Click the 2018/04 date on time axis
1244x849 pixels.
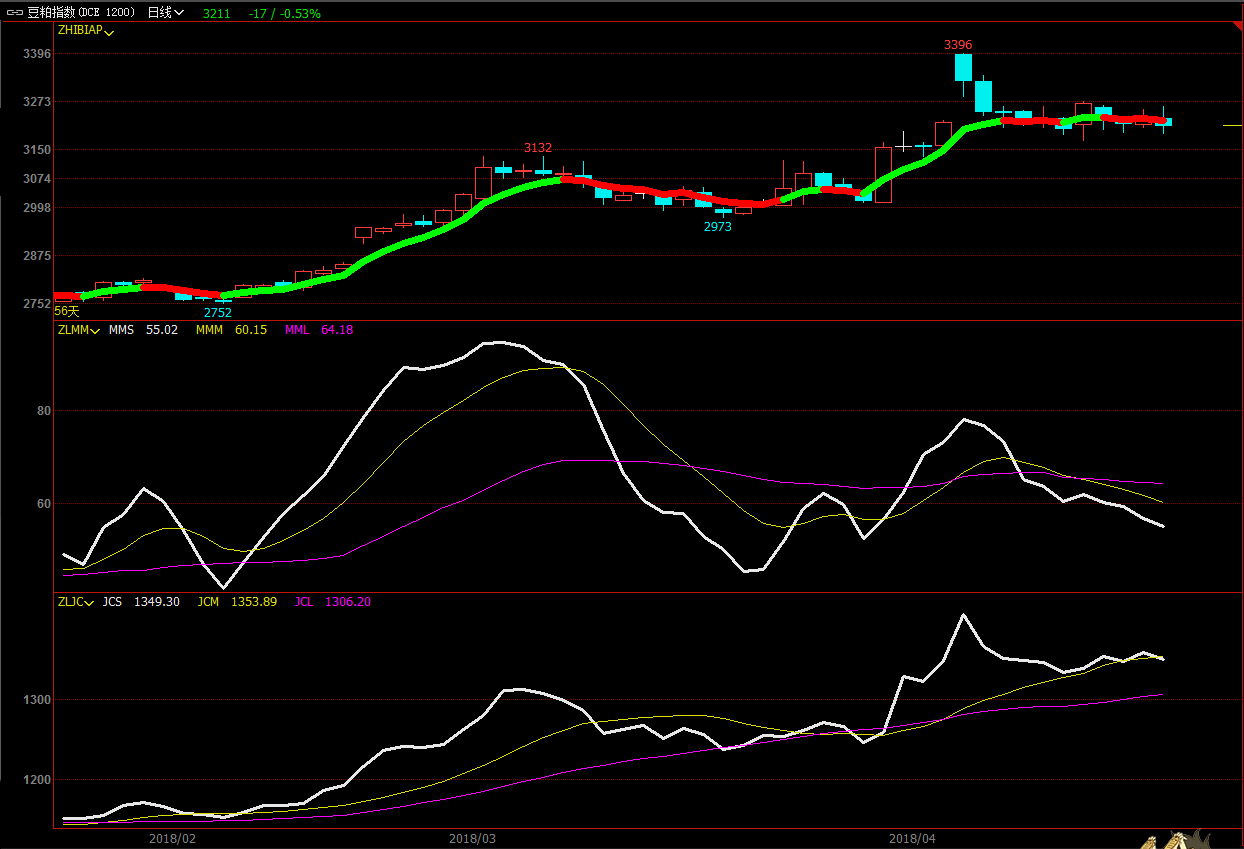(912, 838)
